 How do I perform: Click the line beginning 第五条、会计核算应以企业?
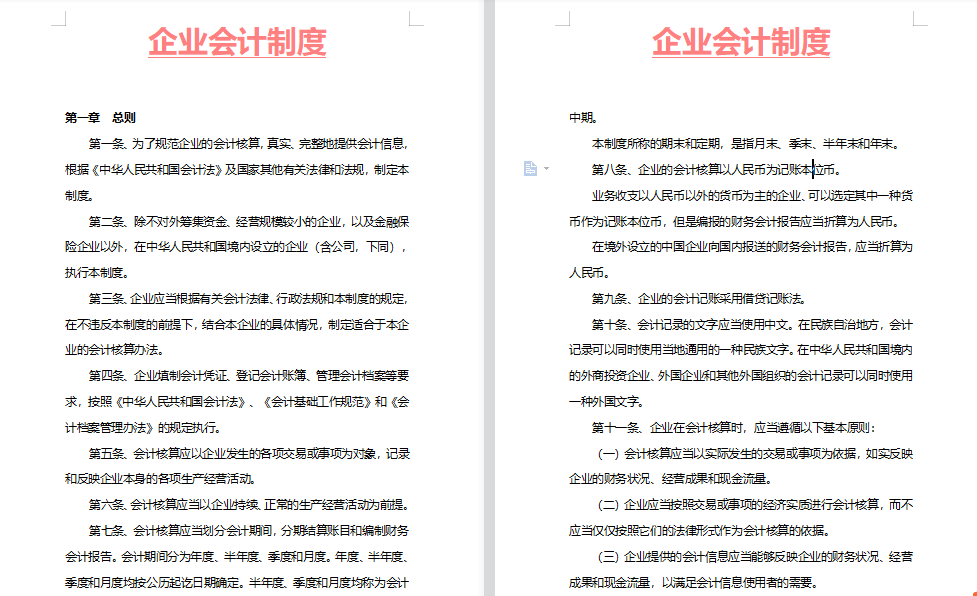[x=249, y=453]
